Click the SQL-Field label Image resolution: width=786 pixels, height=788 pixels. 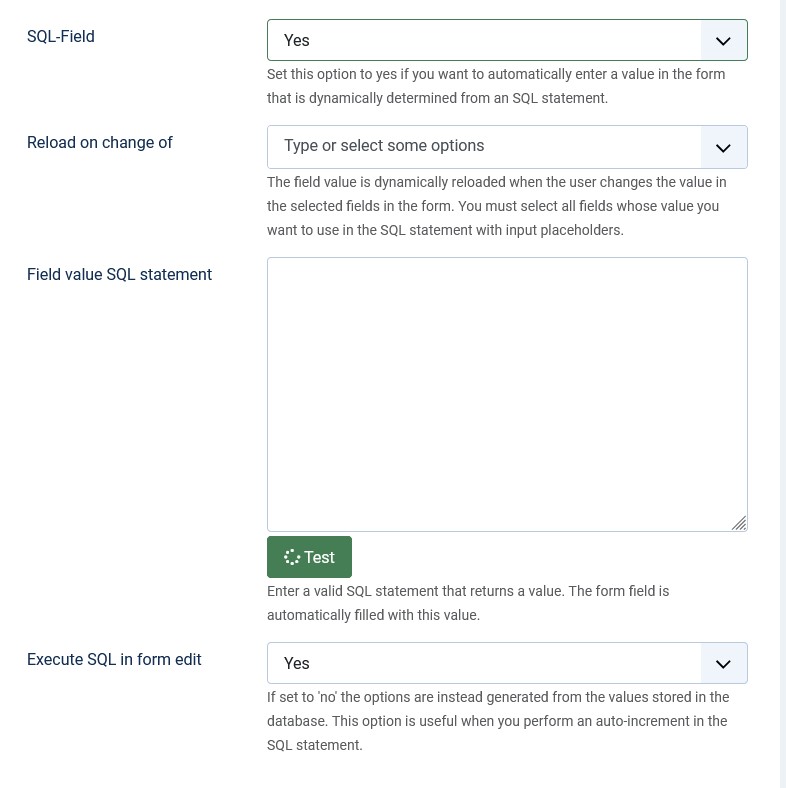click(61, 37)
